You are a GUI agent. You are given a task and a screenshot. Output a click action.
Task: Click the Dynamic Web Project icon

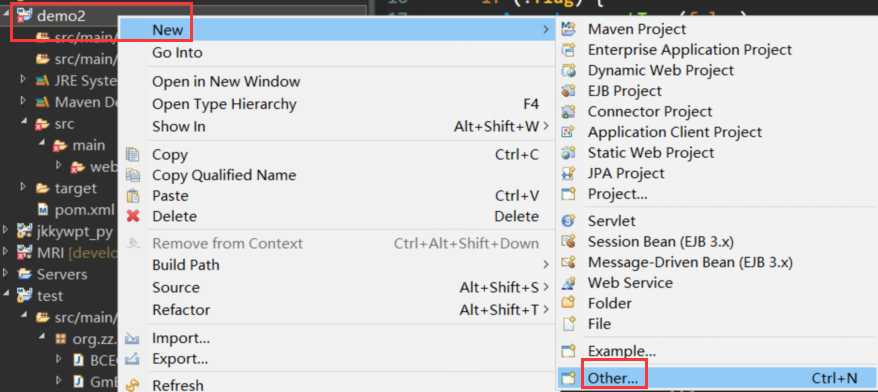pyautogui.click(x=568, y=71)
